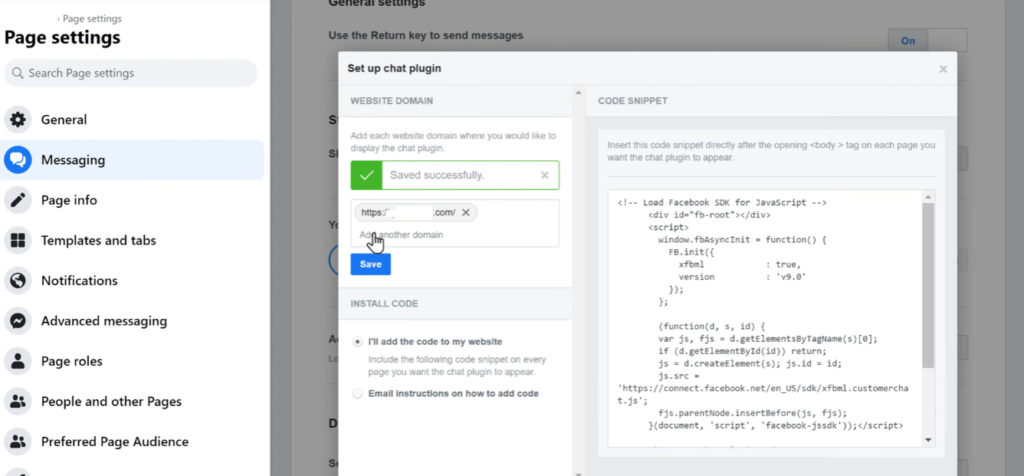Open People and other Pages item
This screenshot has width=1024, height=476.
point(132,402)
